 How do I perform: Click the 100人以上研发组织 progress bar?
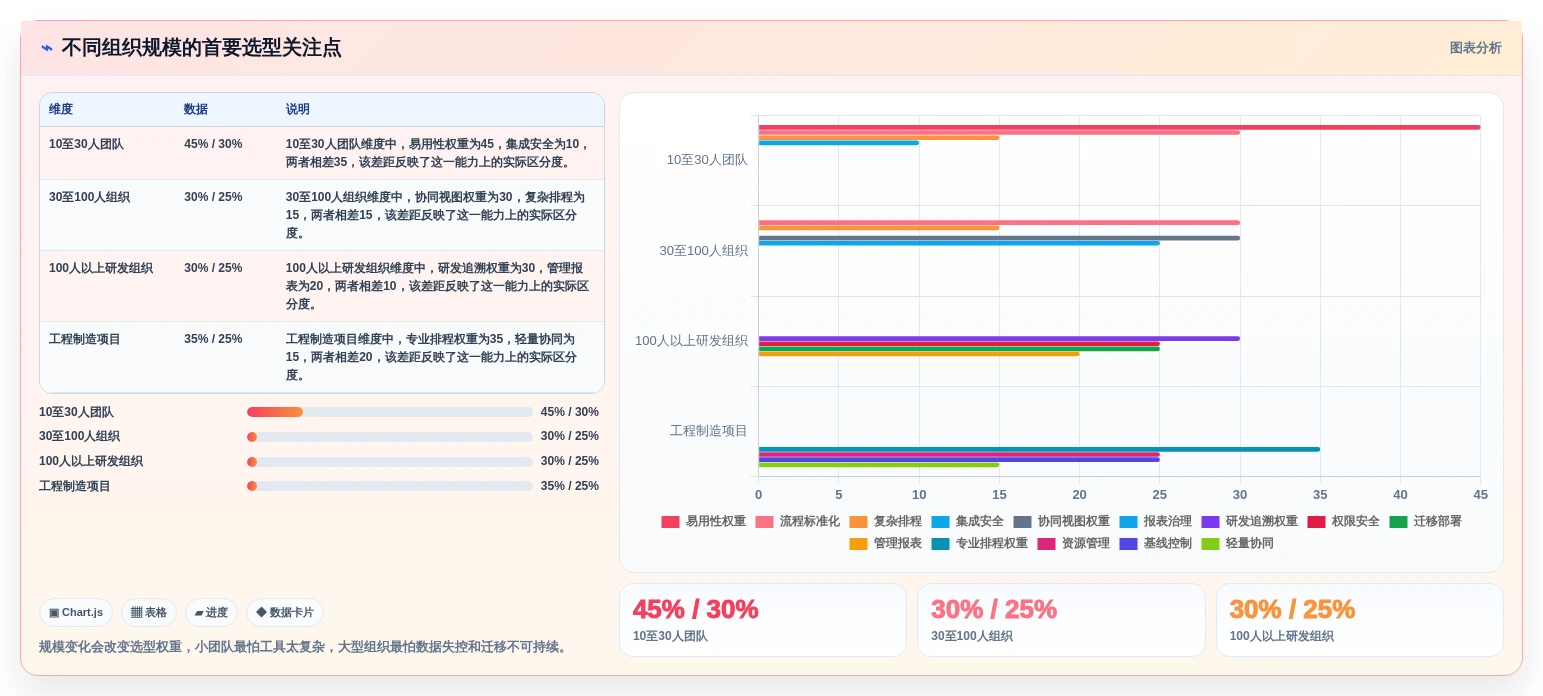(x=390, y=462)
